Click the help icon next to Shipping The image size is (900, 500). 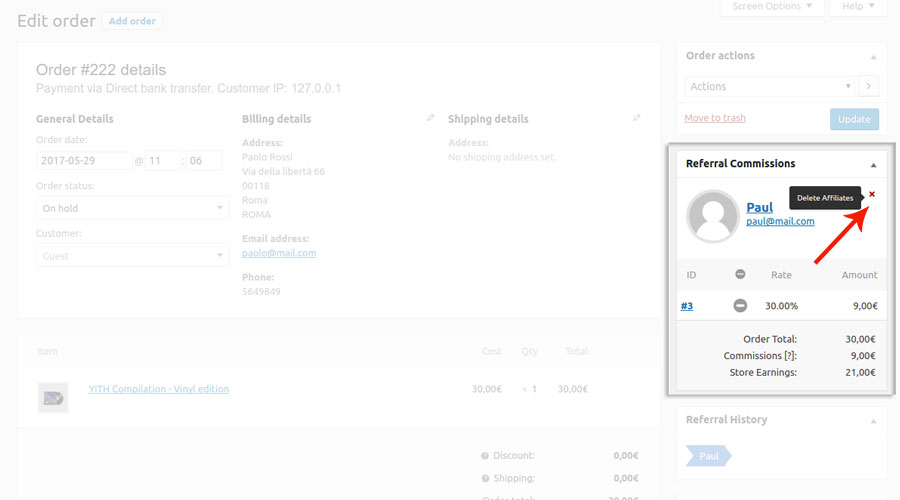[x=485, y=478]
